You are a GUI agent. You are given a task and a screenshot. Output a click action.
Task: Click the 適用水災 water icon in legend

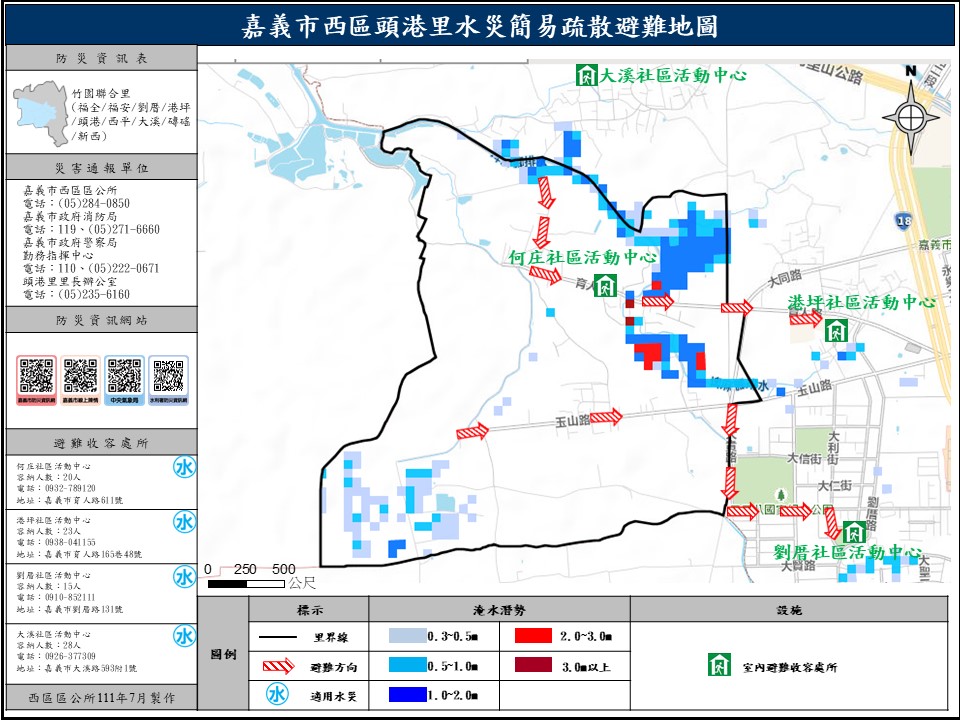[276, 694]
